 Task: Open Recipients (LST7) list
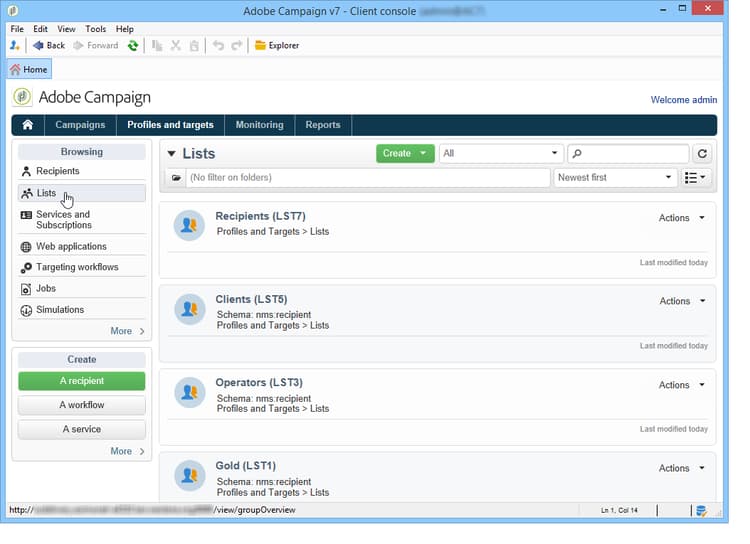point(260,216)
